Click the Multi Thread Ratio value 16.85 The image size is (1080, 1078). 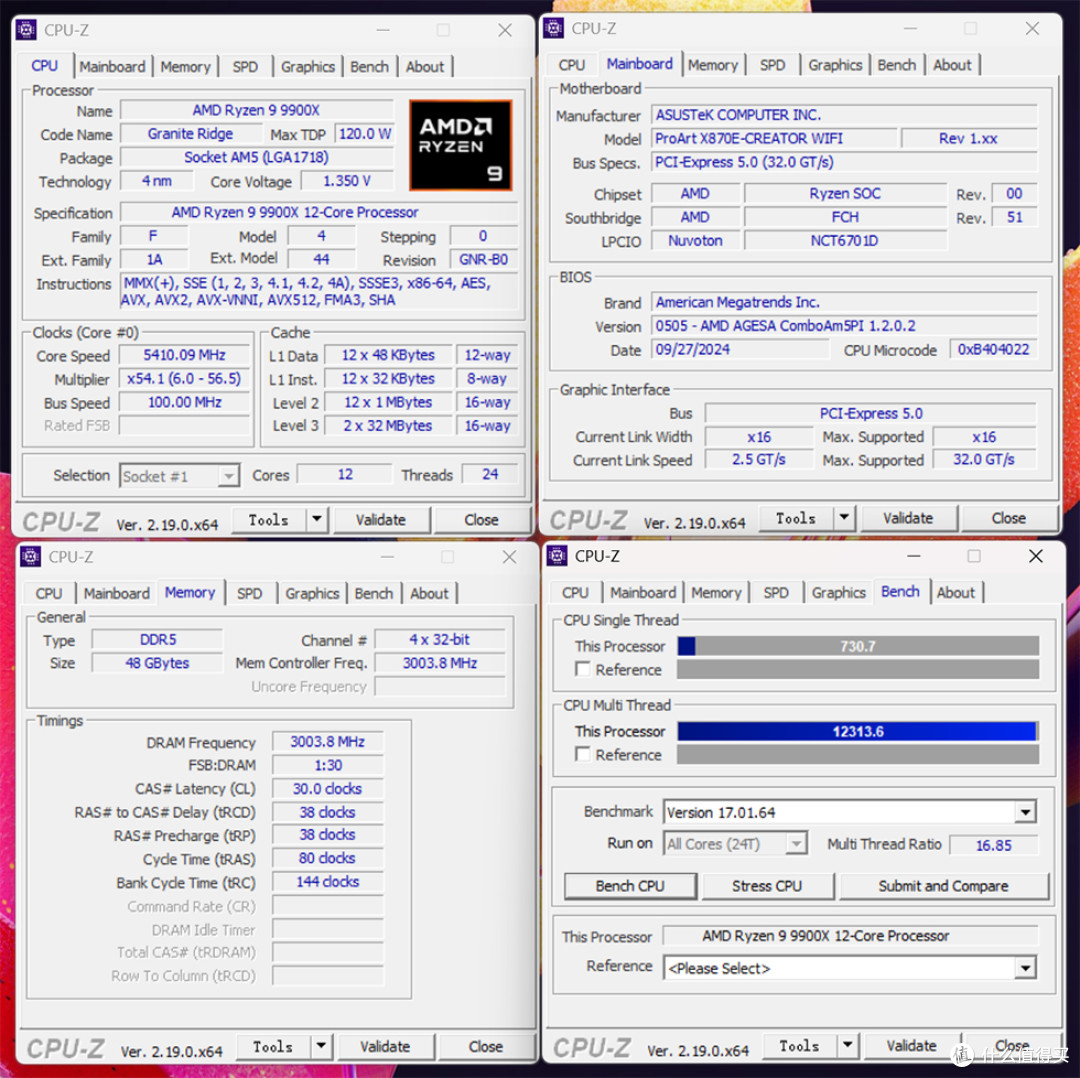click(993, 844)
